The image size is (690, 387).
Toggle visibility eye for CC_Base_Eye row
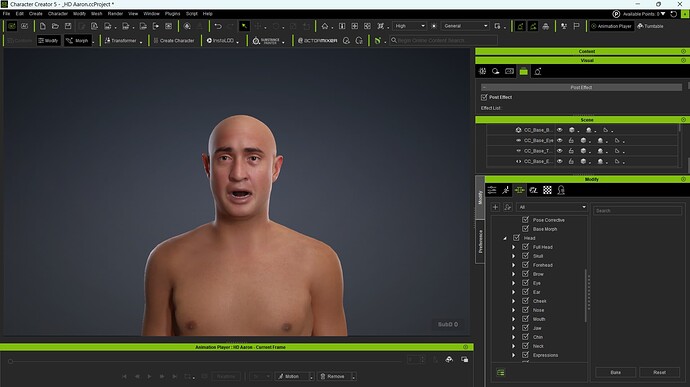tap(559, 140)
